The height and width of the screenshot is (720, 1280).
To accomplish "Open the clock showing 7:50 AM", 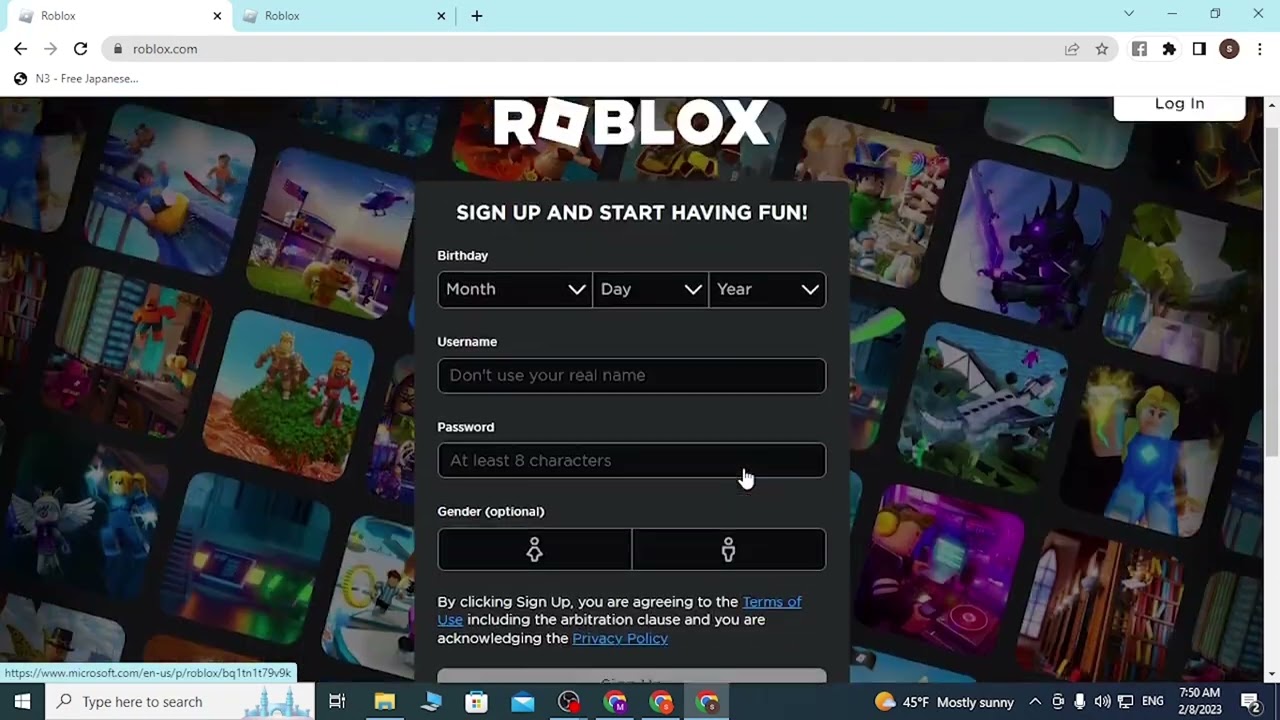I will (1199, 701).
